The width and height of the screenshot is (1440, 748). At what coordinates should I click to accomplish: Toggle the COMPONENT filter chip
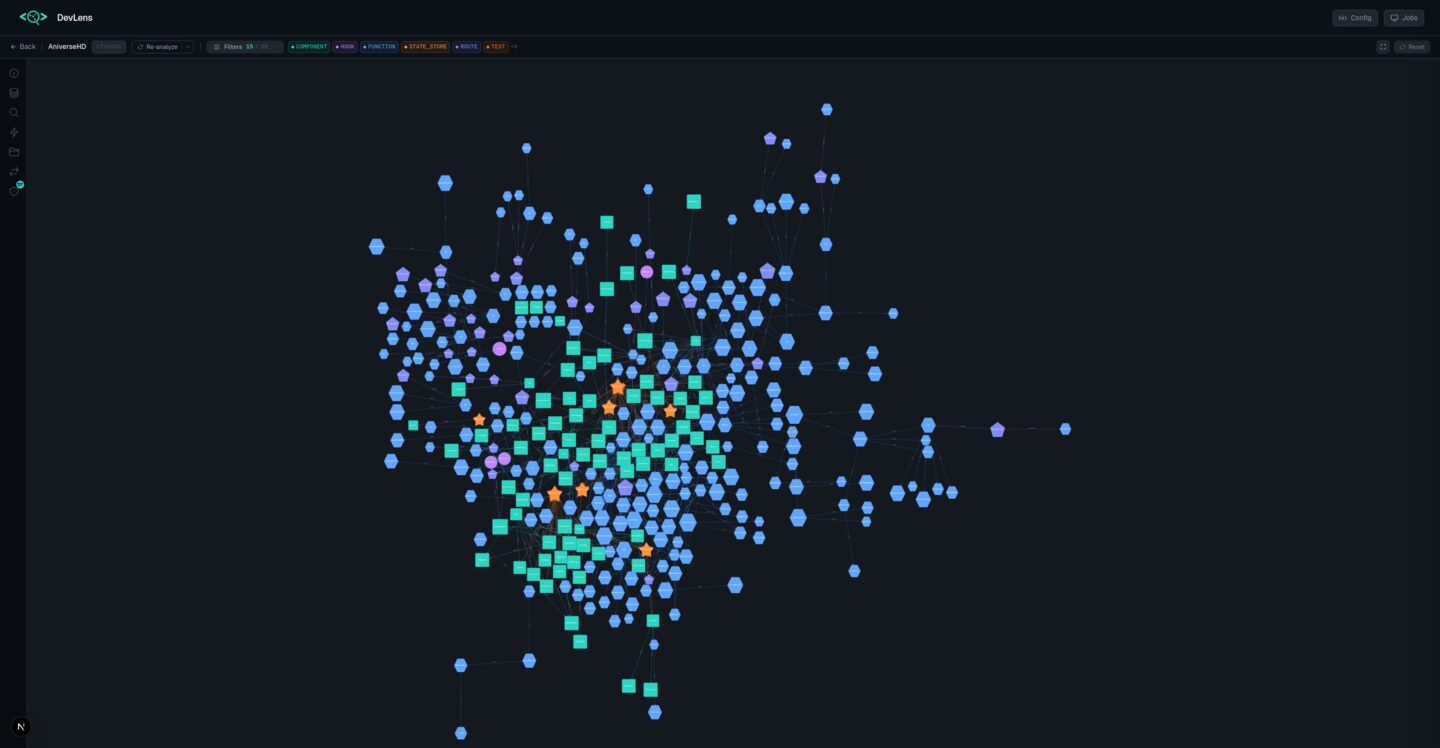[309, 47]
